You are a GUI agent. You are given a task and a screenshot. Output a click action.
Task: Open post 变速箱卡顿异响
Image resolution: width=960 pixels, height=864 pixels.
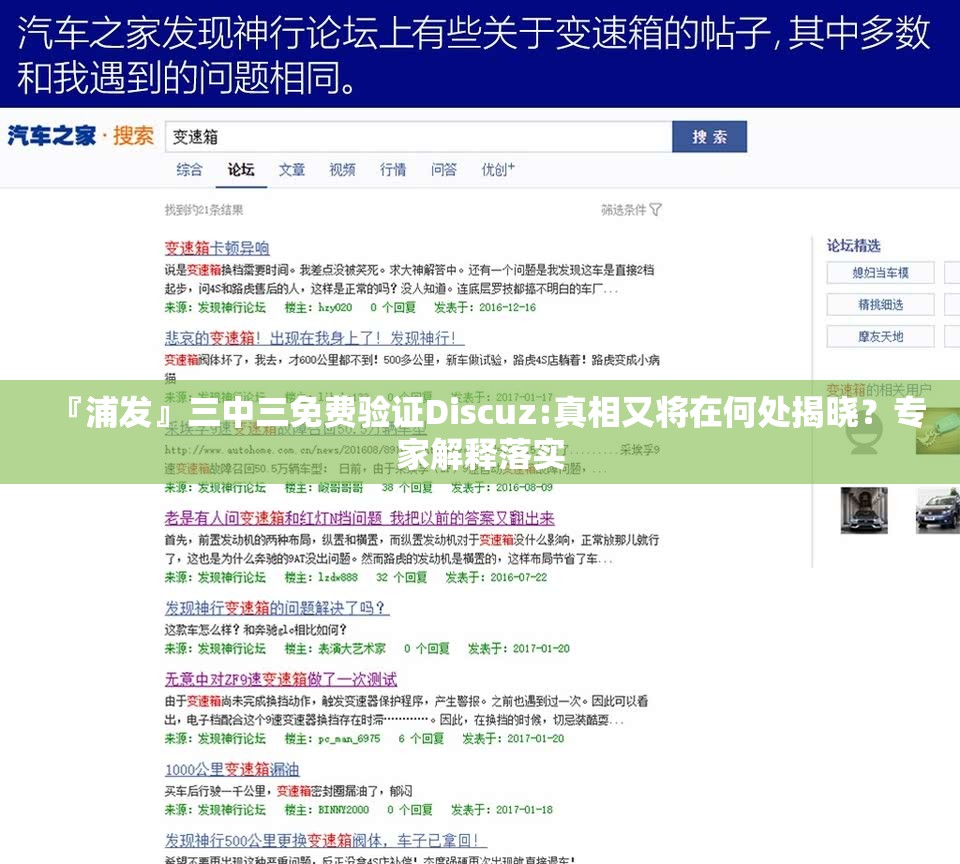coord(217,248)
